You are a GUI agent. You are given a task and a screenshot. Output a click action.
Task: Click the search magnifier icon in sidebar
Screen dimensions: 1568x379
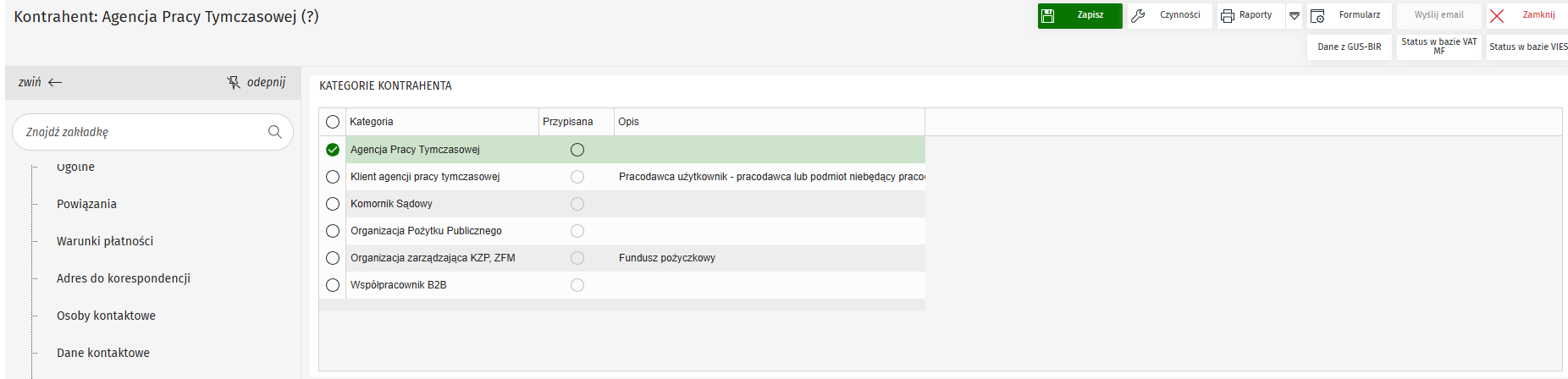[274, 132]
